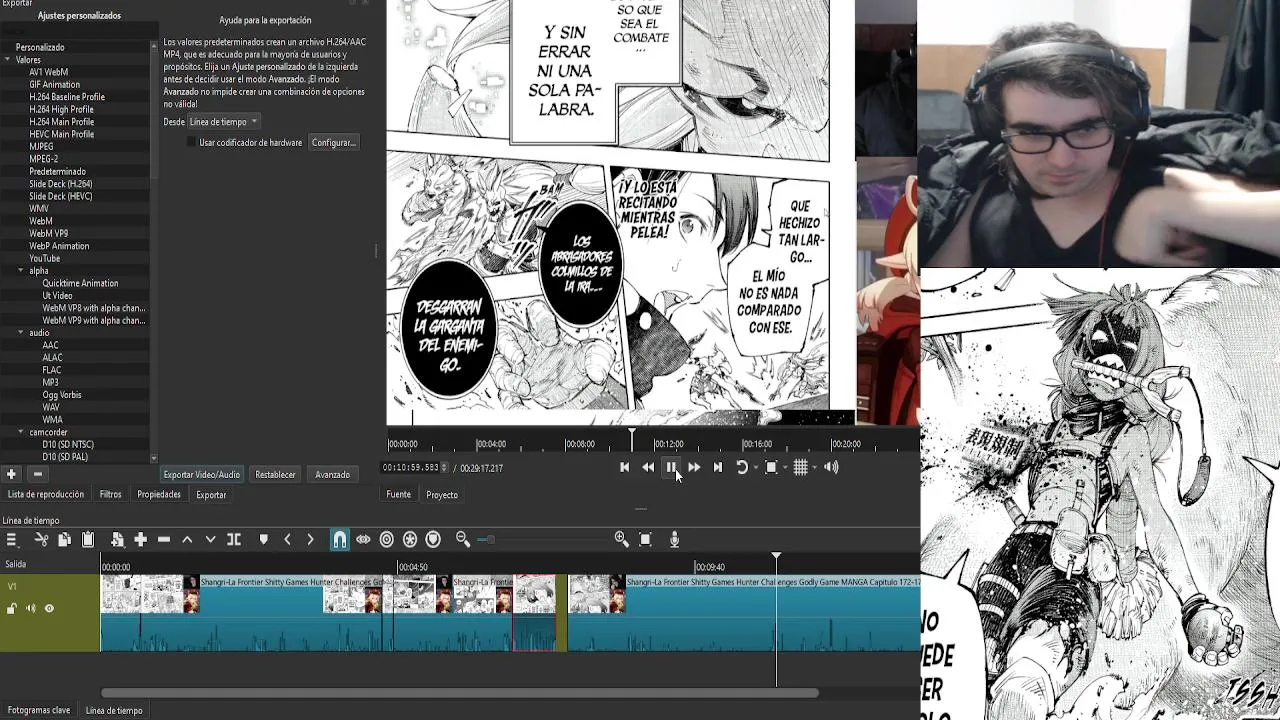Image resolution: width=1280 pixels, height=720 pixels.
Task: Skip to the start of the player
Action: (x=625, y=467)
